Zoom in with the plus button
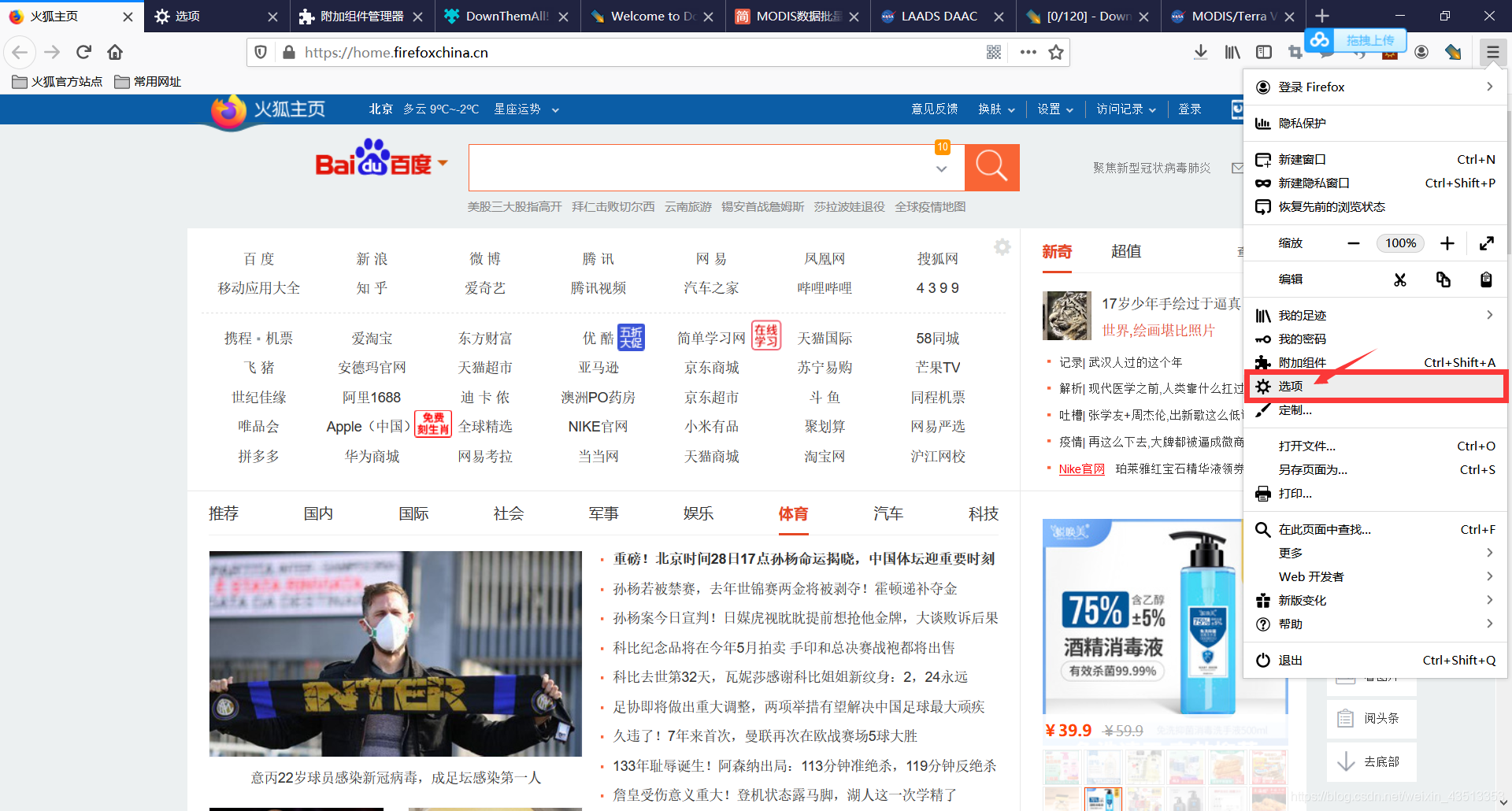Screen dimensions: 1512x811 pyautogui.click(x=1447, y=243)
